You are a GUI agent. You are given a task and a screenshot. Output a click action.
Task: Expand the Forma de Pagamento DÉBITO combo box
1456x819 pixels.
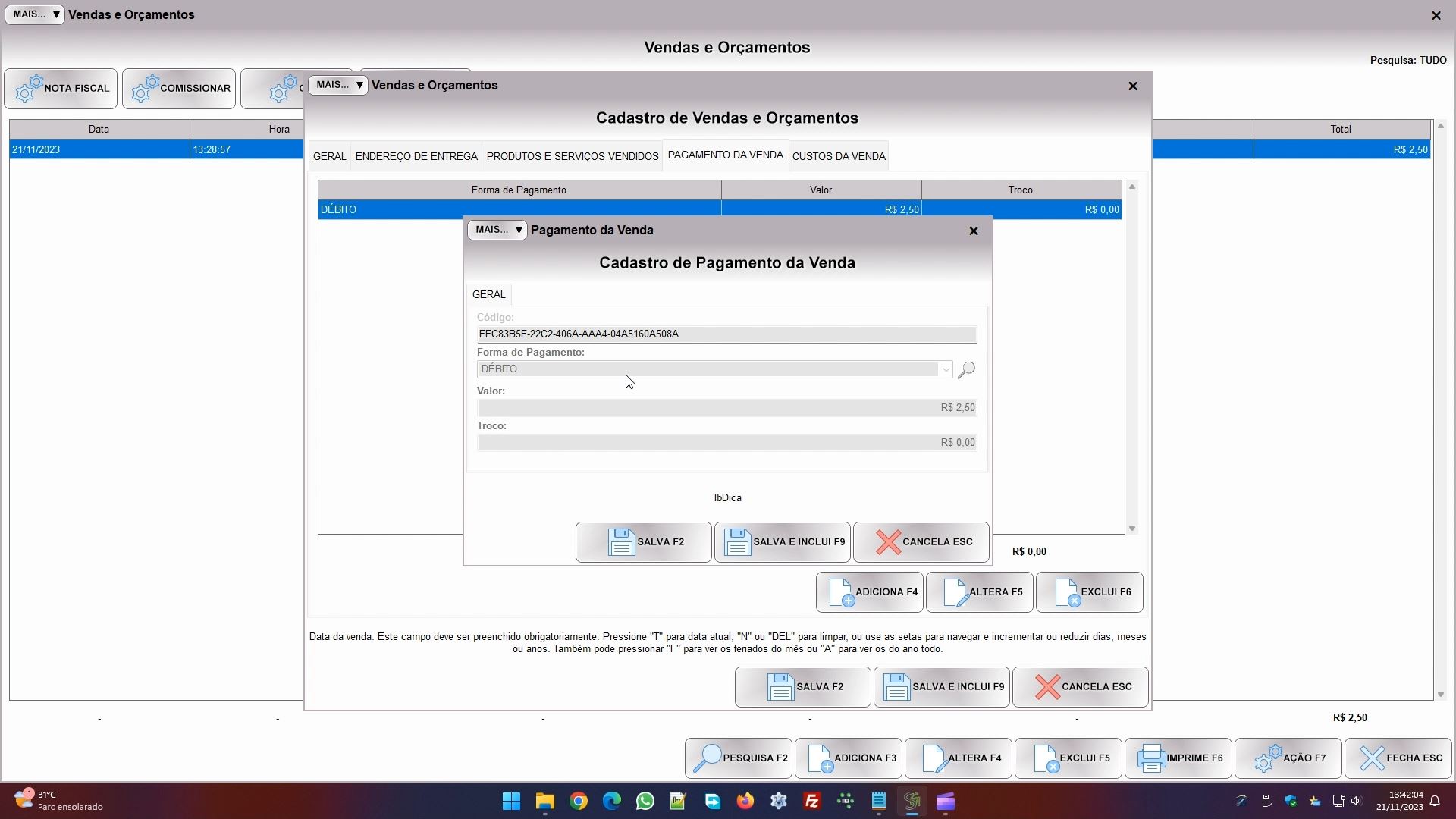[946, 369]
